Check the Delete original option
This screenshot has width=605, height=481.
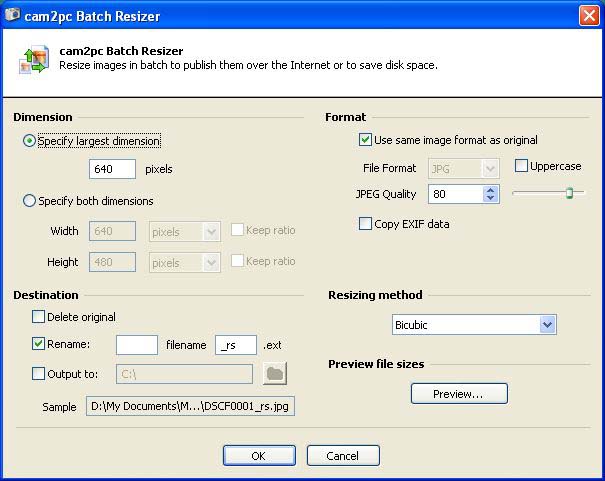pyautogui.click(x=38, y=317)
